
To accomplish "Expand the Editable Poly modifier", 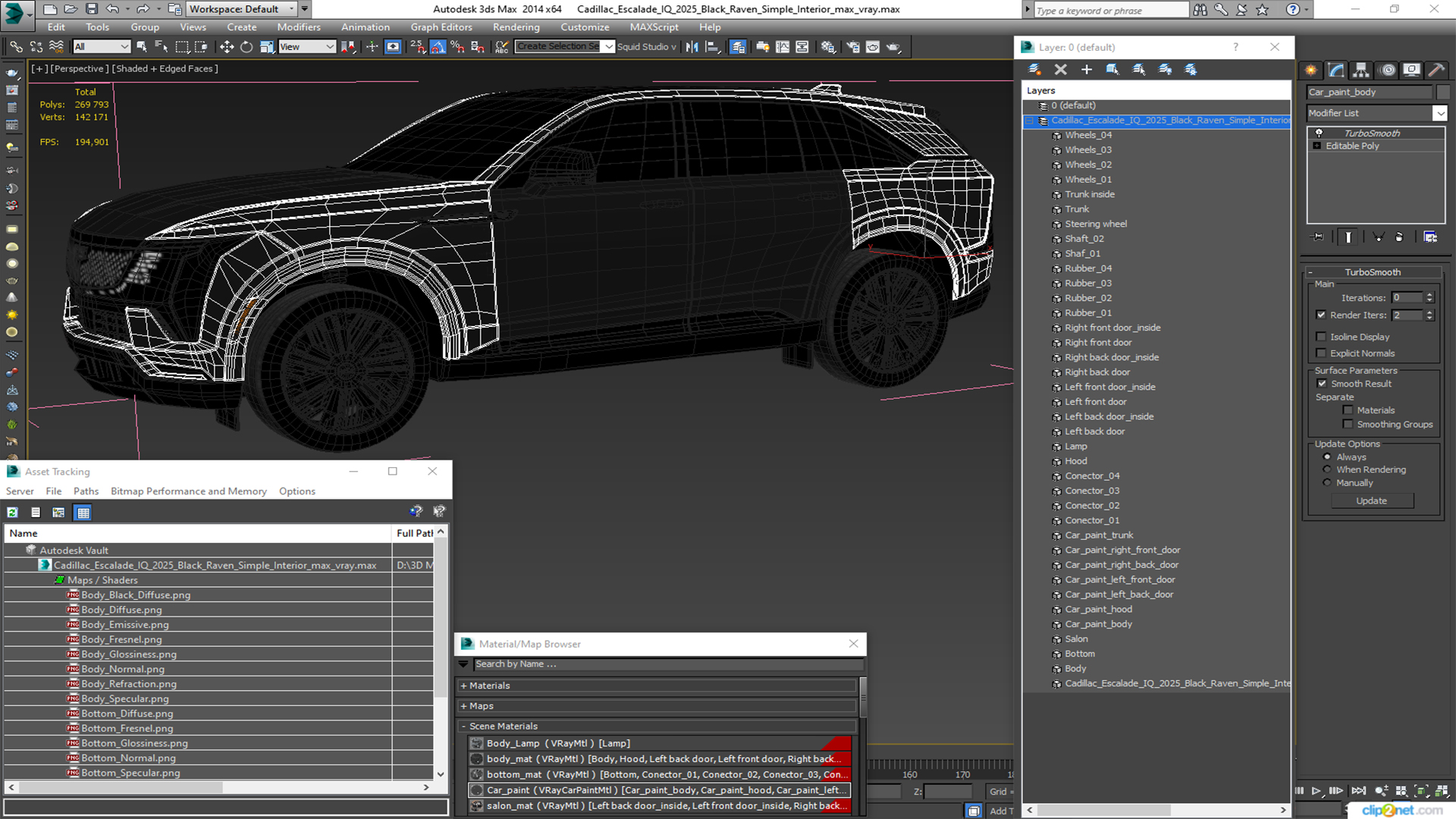I will [x=1317, y=146].
